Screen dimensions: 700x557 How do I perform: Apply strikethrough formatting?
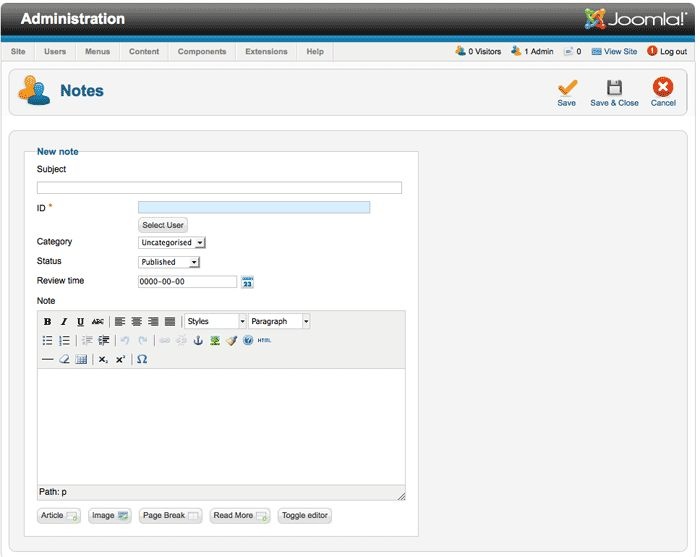97,321
